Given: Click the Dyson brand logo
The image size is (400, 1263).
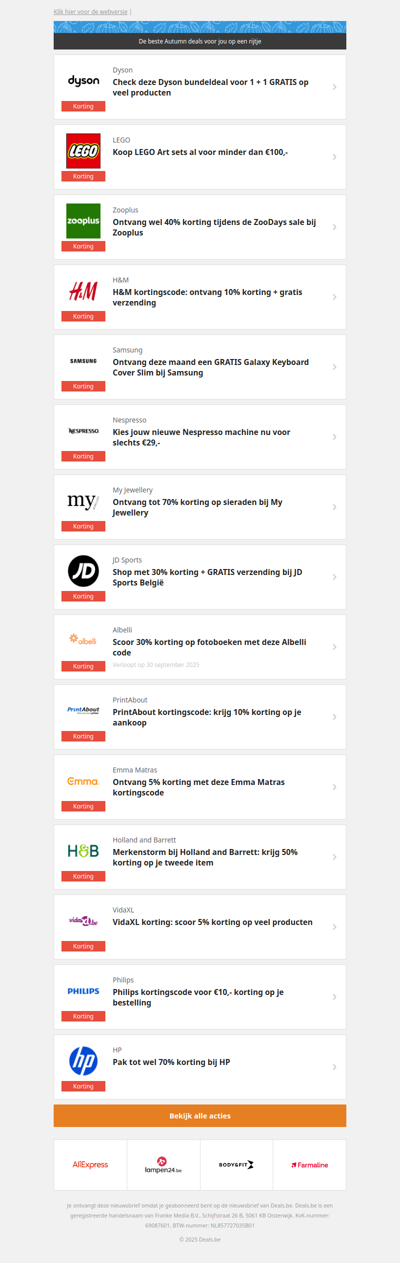Looking at the screenshot, I should click(x=83, y=81).
